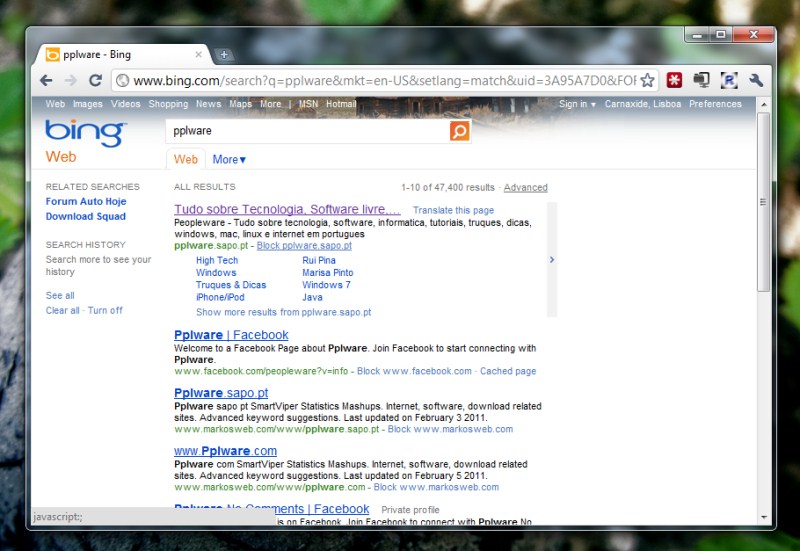Open News in the top Bing navigation

[x=209, y=104]
